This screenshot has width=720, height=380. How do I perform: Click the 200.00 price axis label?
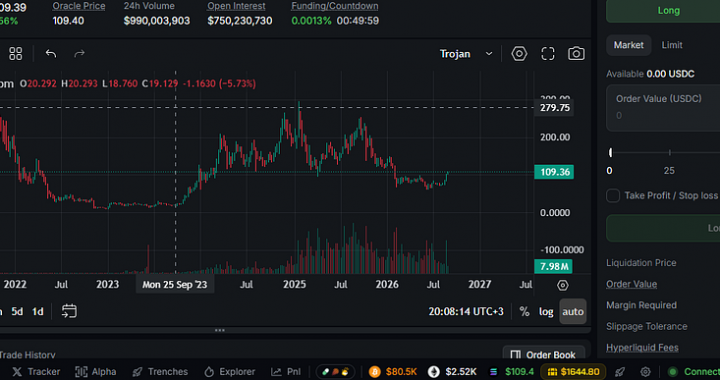click(x=555, y=137)
